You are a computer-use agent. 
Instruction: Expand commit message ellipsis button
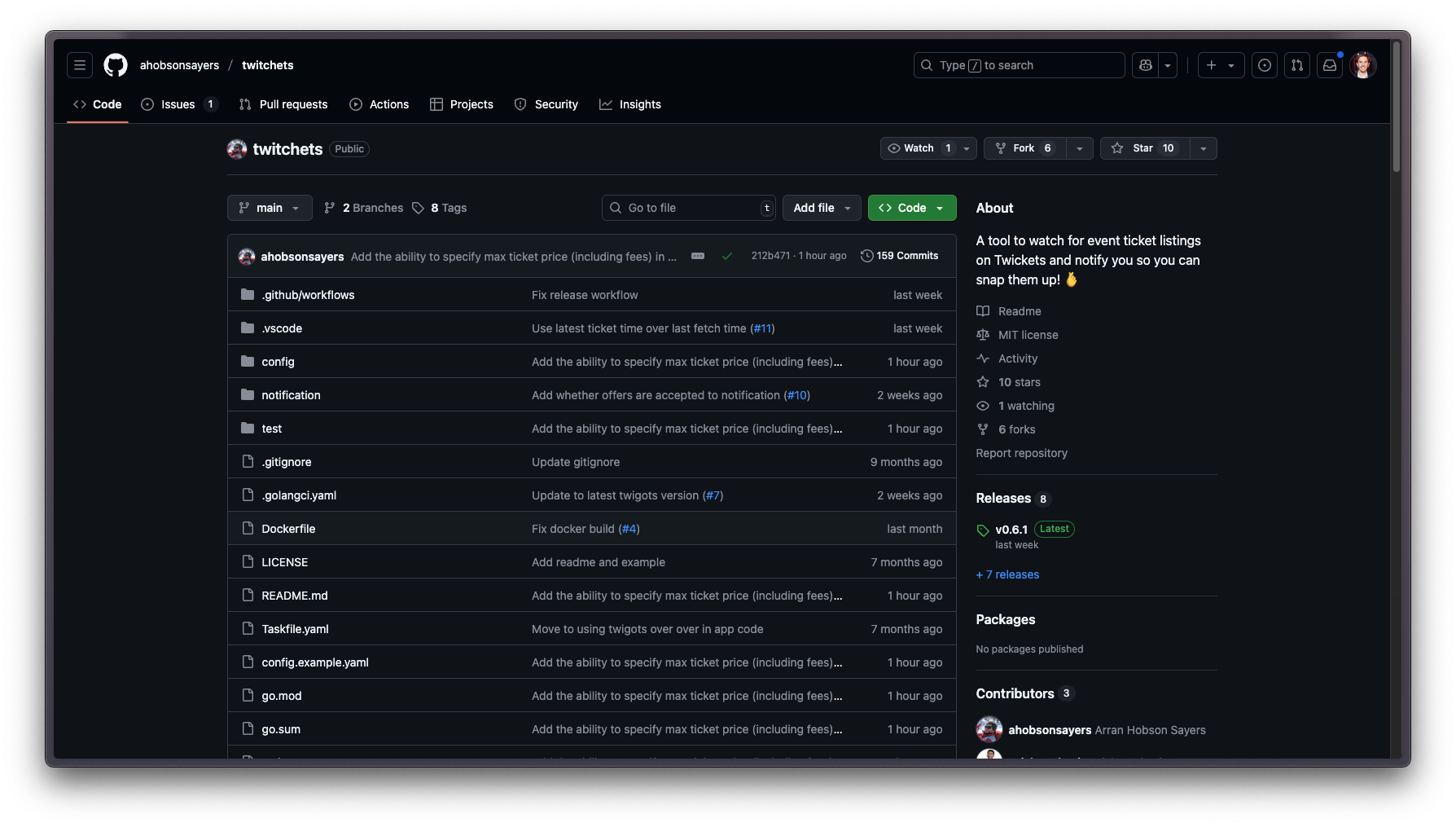pyautogui.click(x=698, y=256)
